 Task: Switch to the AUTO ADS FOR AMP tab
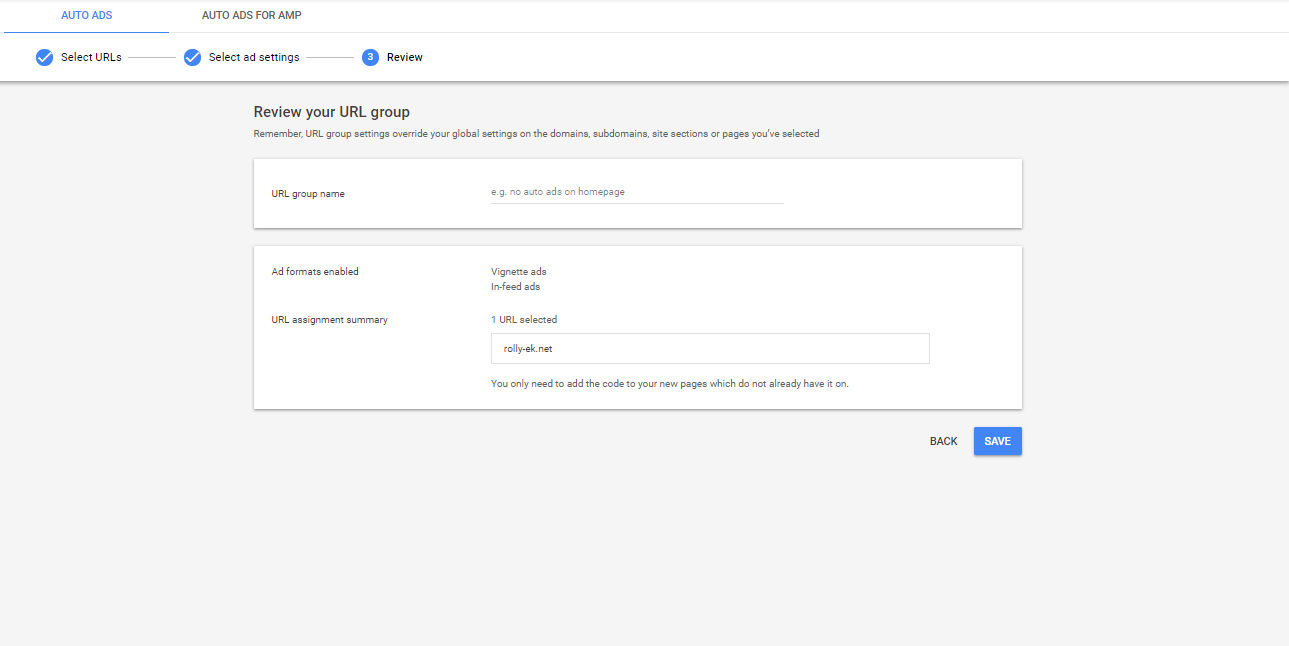click(x=250, y=15)
